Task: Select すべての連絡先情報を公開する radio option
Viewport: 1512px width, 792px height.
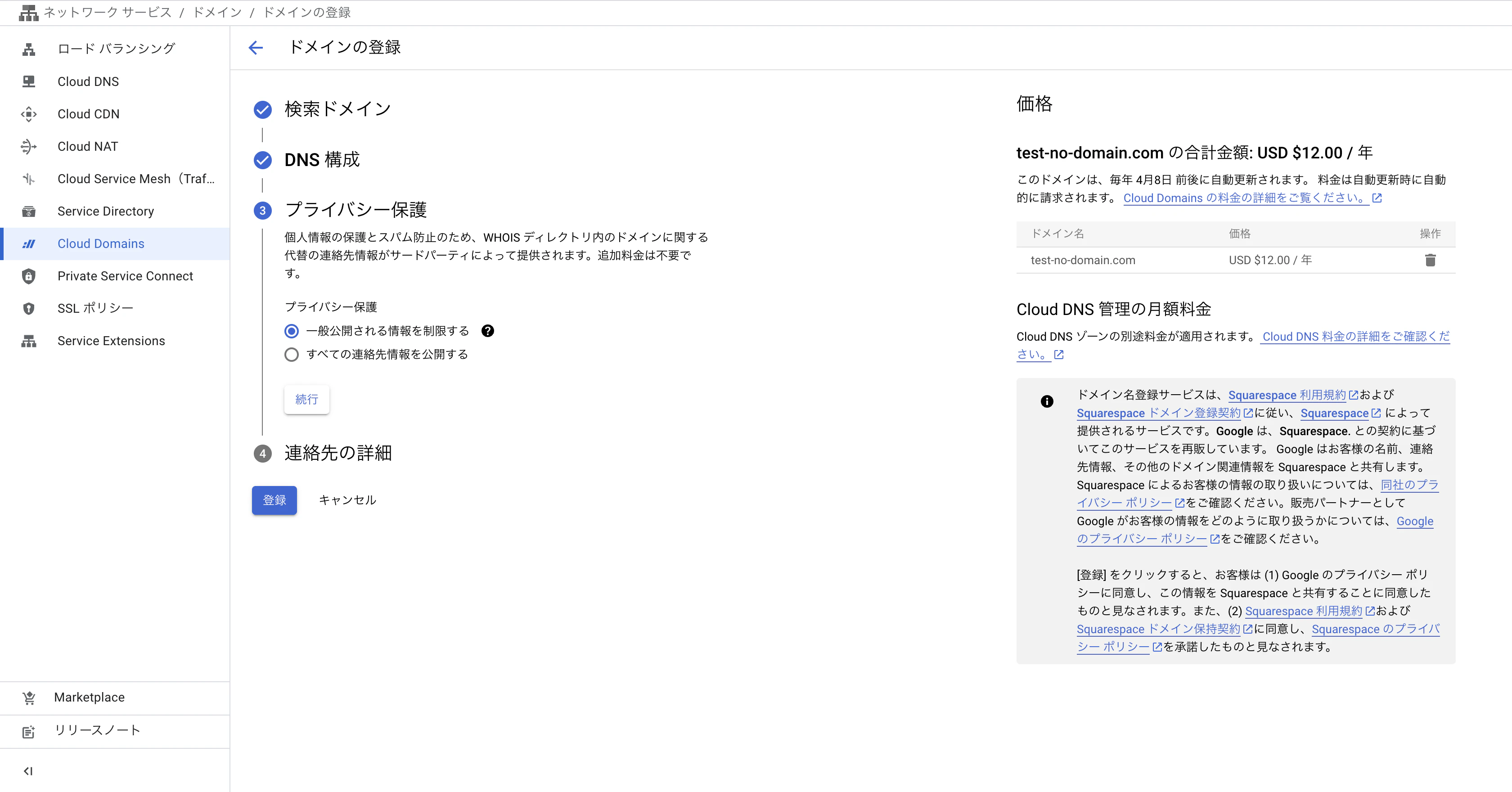Action: coord(292,355)
